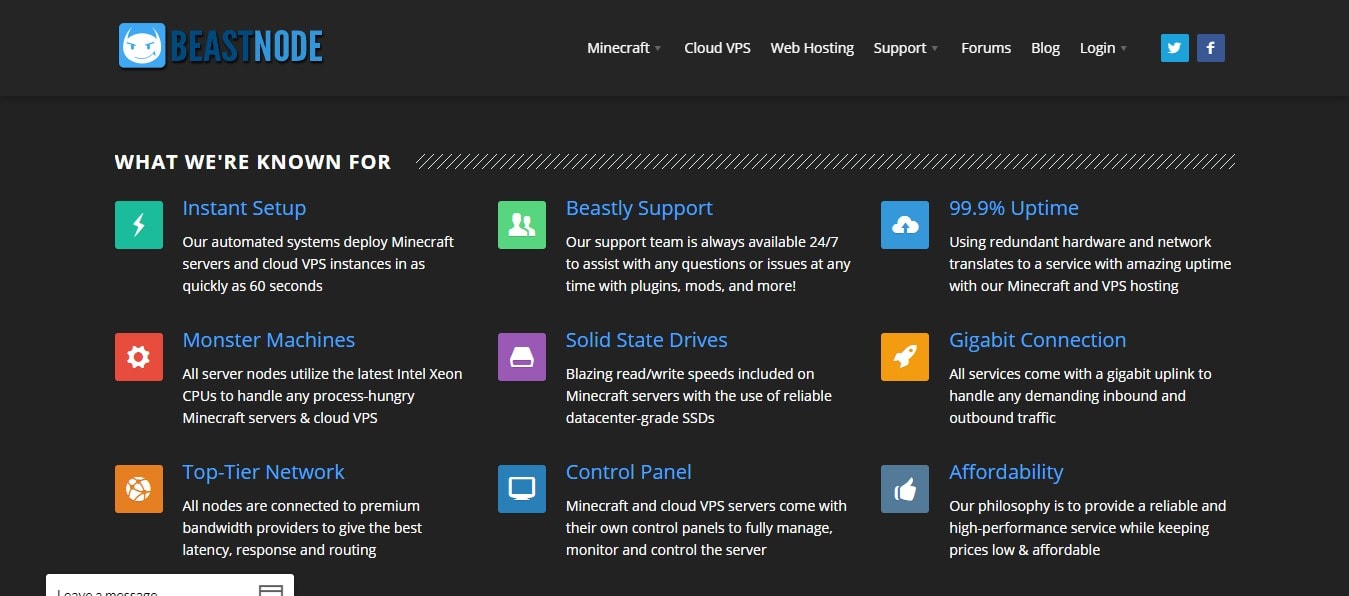Click text 'All server nodes utilize the latest Intel Xeon'
The height and width of the screenshot is (596, 1349).
[x=322, y=374]
